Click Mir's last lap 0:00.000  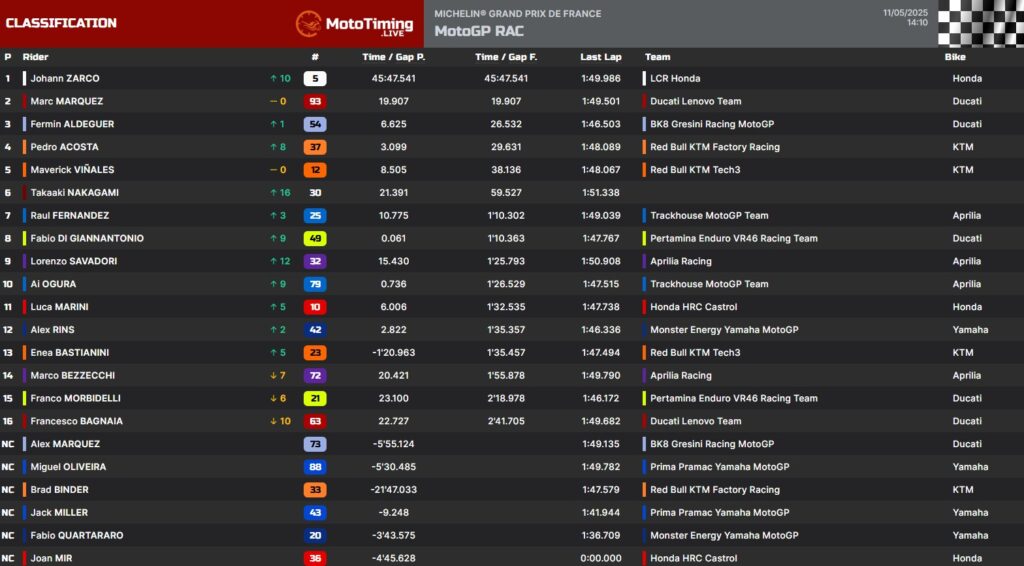pyautogui.click(x=601, y=558)
